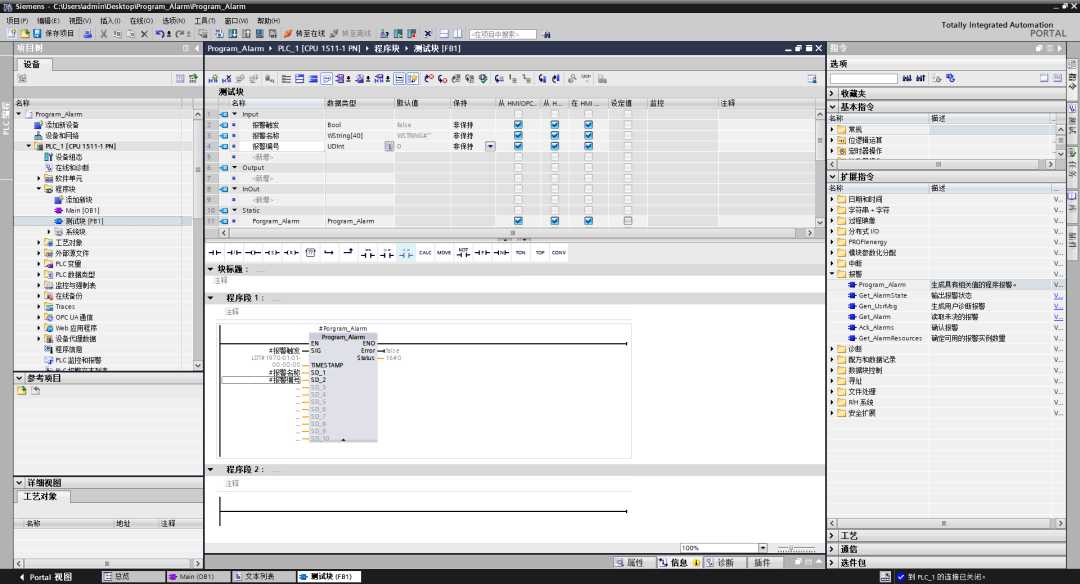Expand the 收藏夹 favorites section
Image resolution: width=1080 pixels, height=584 pixels.
[832, 94]
